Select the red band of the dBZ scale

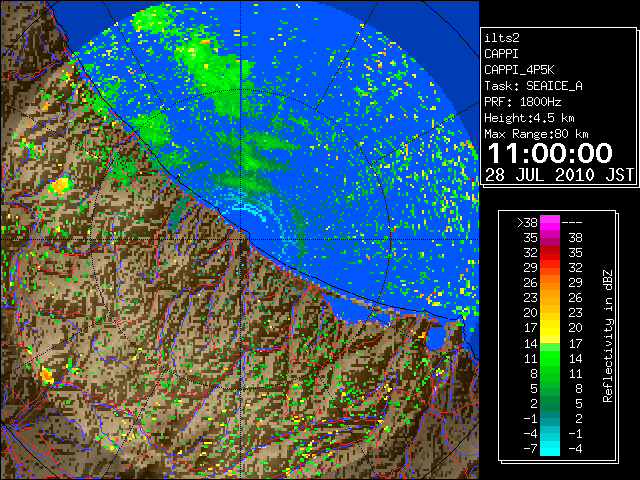(x=550, y=253)
